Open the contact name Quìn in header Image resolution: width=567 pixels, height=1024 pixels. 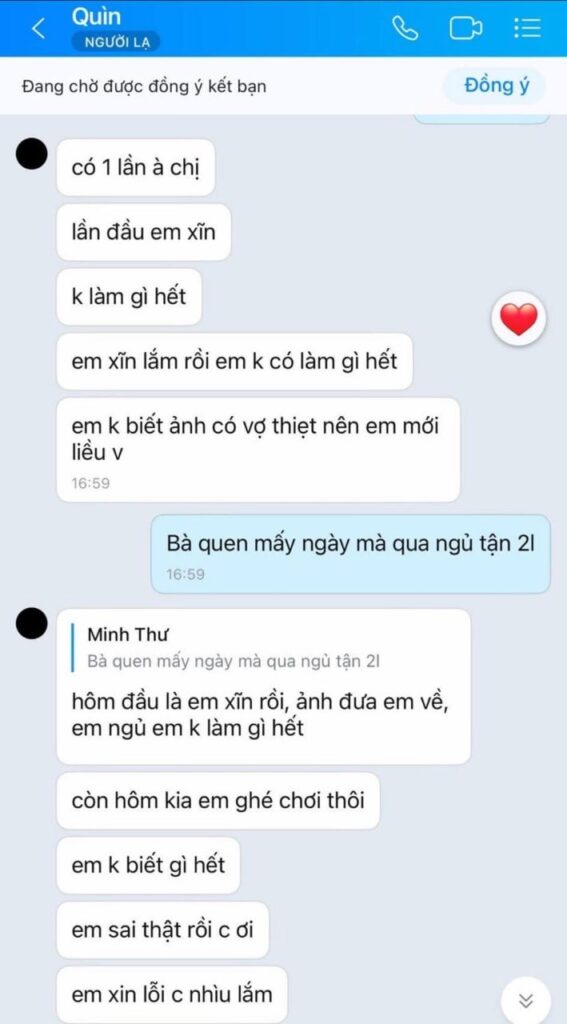(97, 17)
